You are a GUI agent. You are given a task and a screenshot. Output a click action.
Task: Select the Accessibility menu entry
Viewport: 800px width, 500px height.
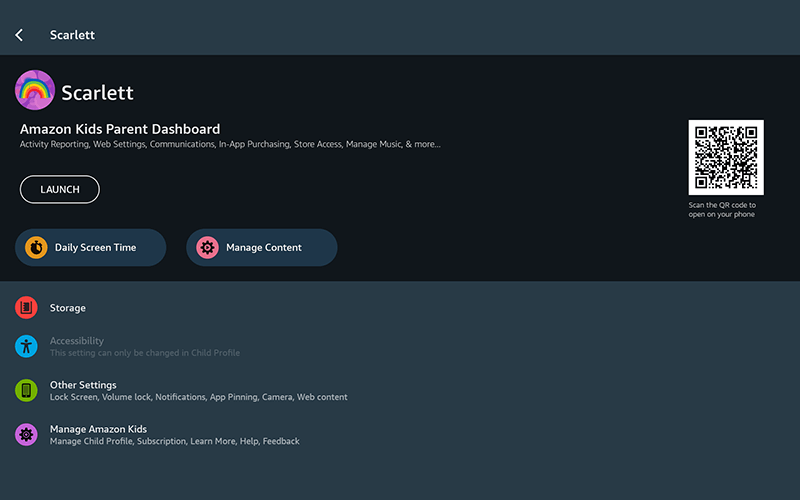click(77, 341)
